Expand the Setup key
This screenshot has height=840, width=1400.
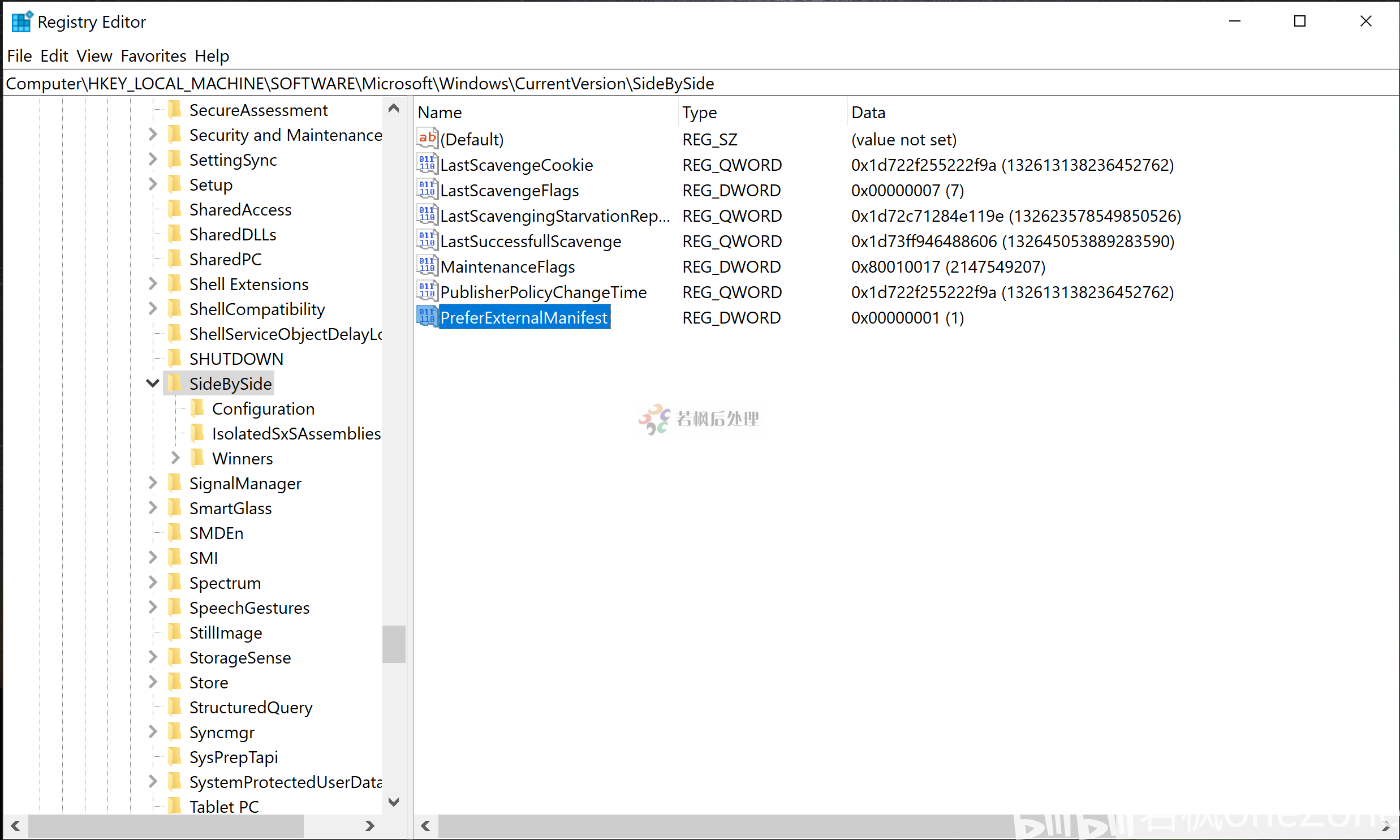point(153,184)
